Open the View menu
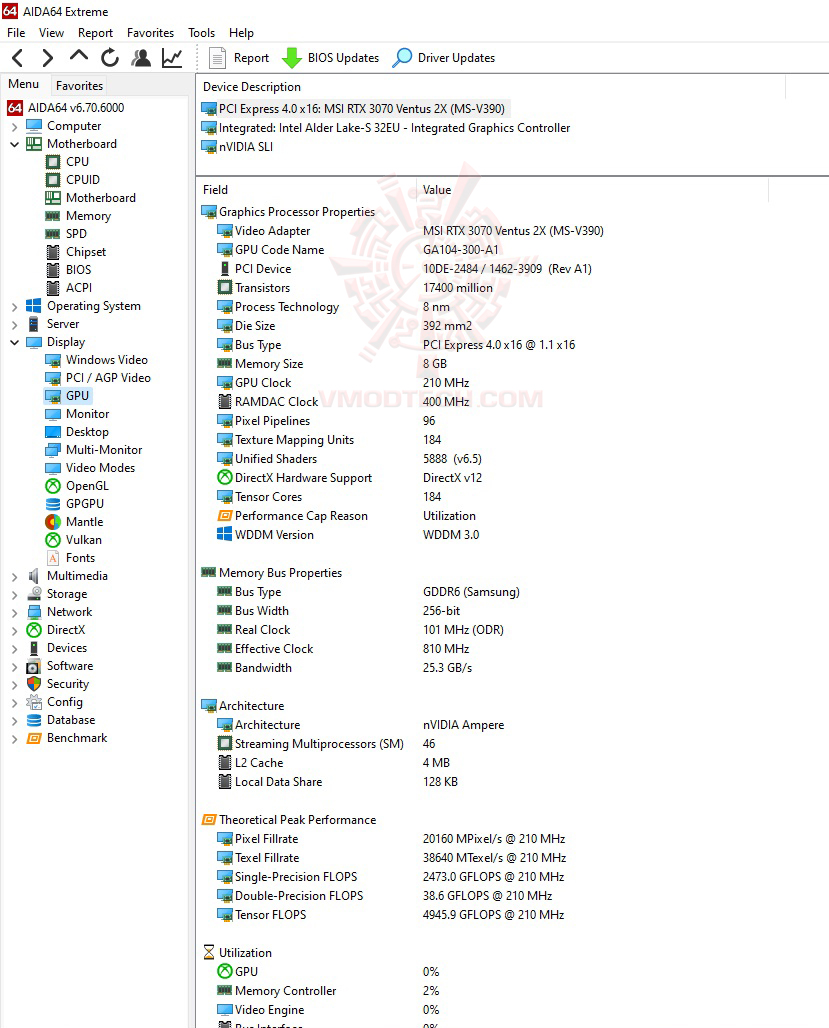The image size is (829, 1028). (x=51, y=33)
